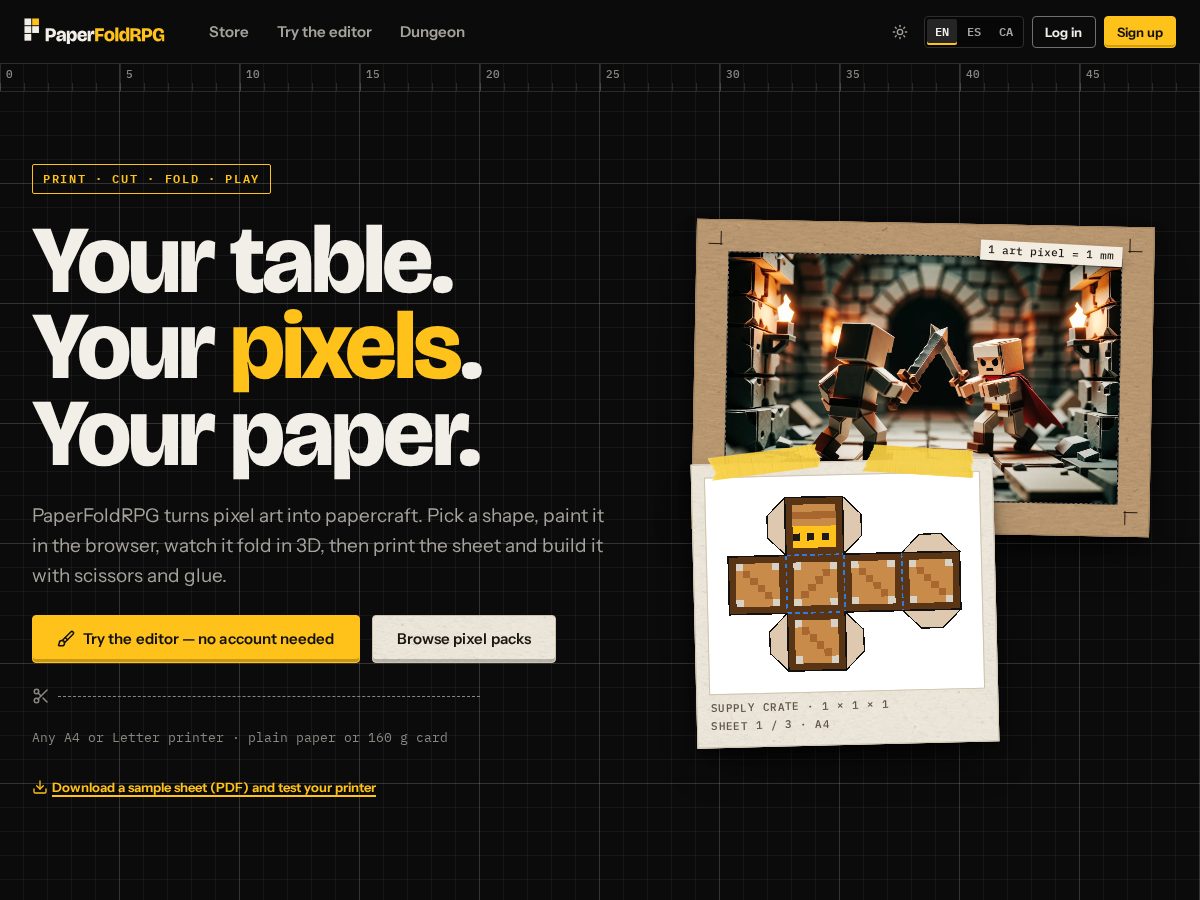Screen dimensions: 1200x900
Task: Click the scissors icon on cut line
Action: (x=41, y=696)
